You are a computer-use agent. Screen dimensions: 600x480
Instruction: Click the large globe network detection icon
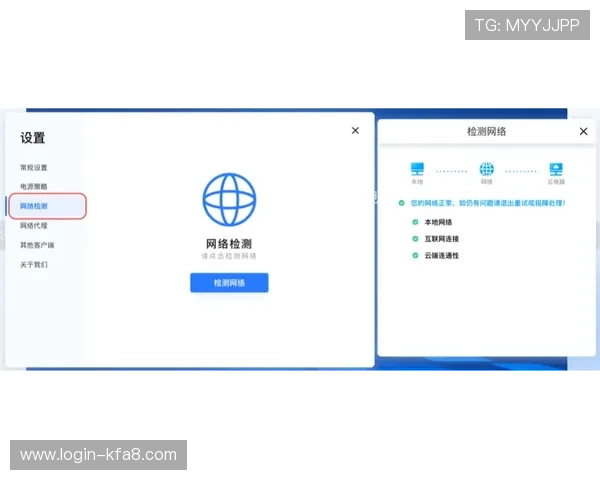tap(229, 199)
